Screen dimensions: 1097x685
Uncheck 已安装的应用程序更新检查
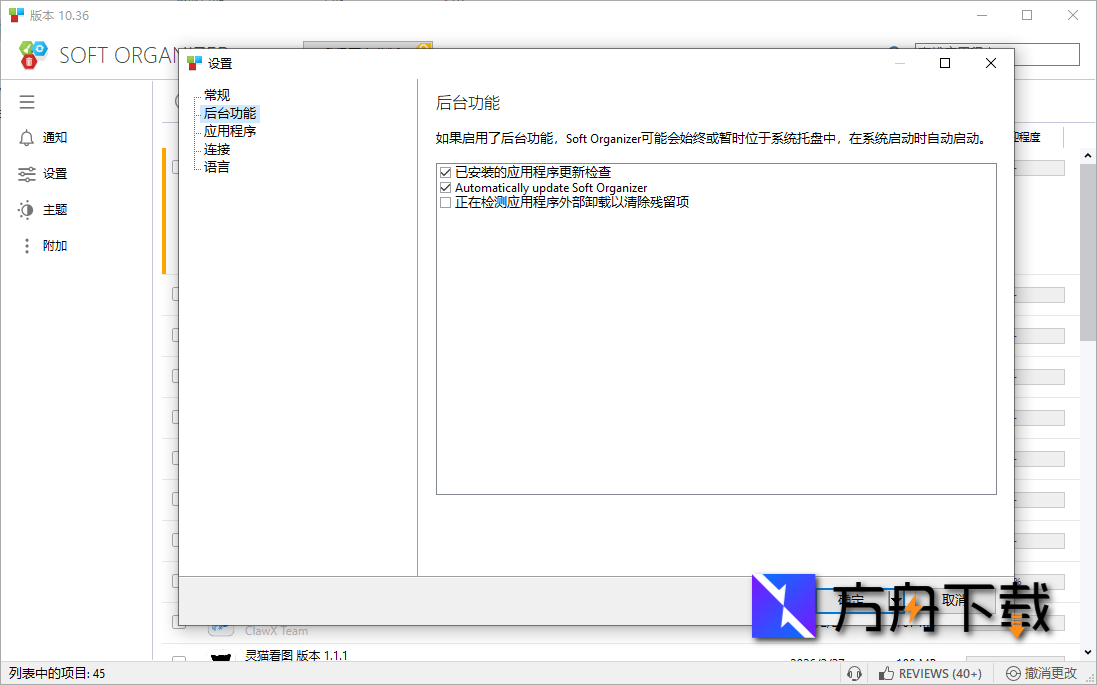444,172
